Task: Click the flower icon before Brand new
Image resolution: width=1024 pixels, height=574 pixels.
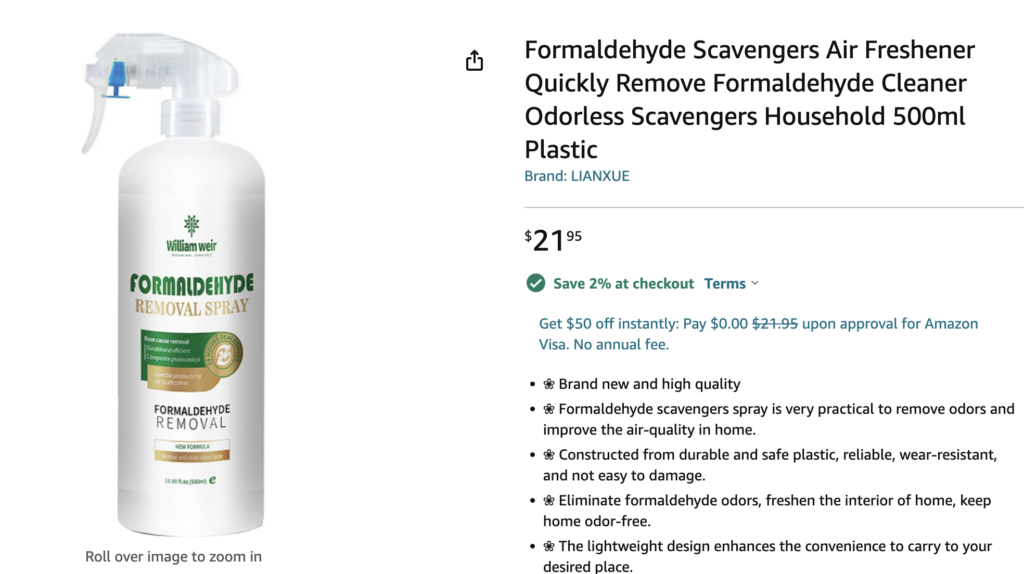Action: point(549,384)
